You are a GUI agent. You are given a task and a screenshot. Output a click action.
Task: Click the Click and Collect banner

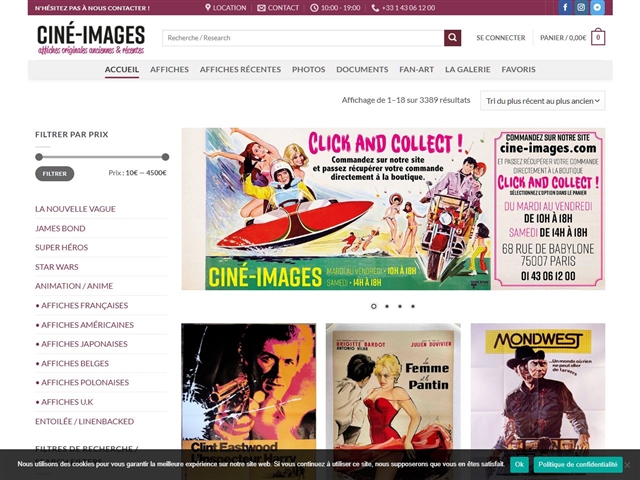tap(393, 209)
